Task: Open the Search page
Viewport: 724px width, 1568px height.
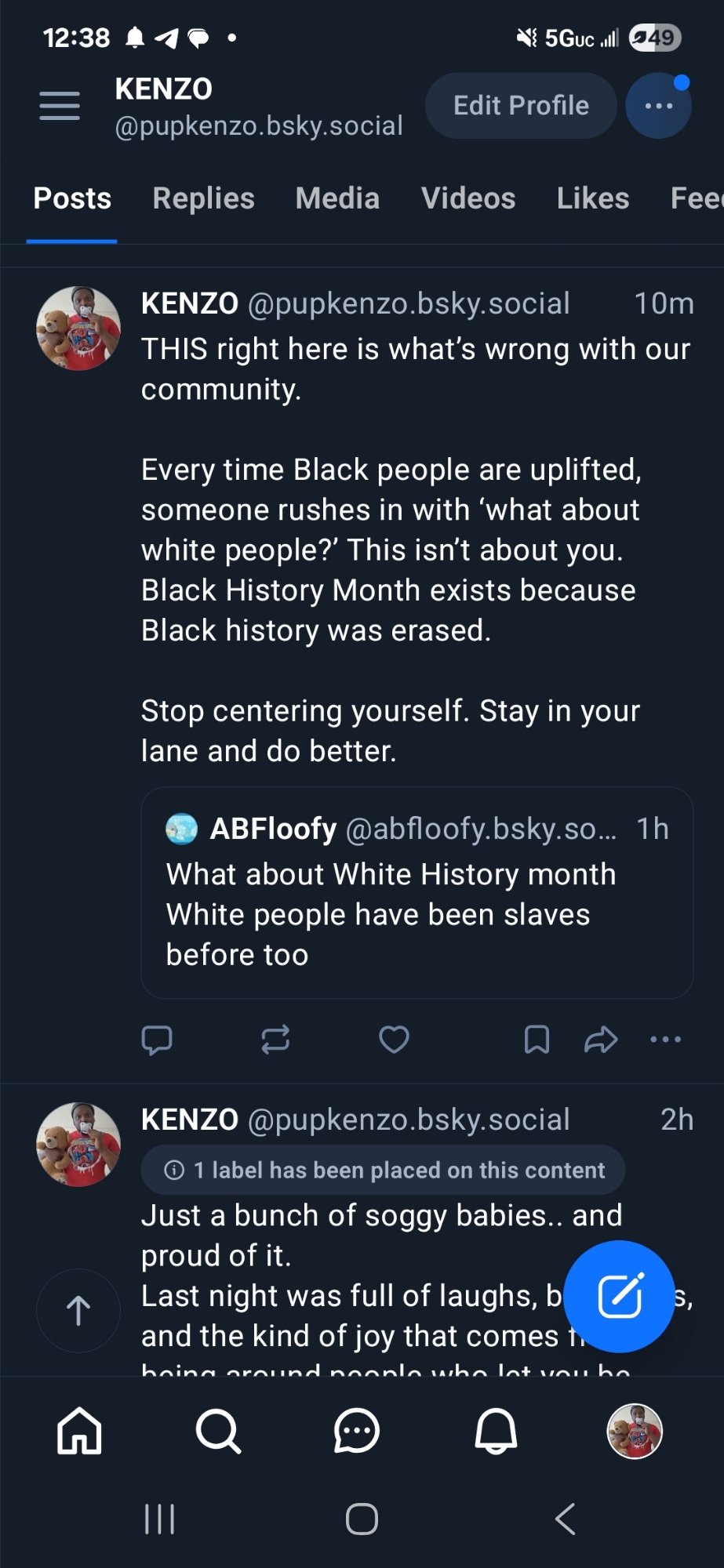Action: pyautogui.click(x=218, y=1431)
